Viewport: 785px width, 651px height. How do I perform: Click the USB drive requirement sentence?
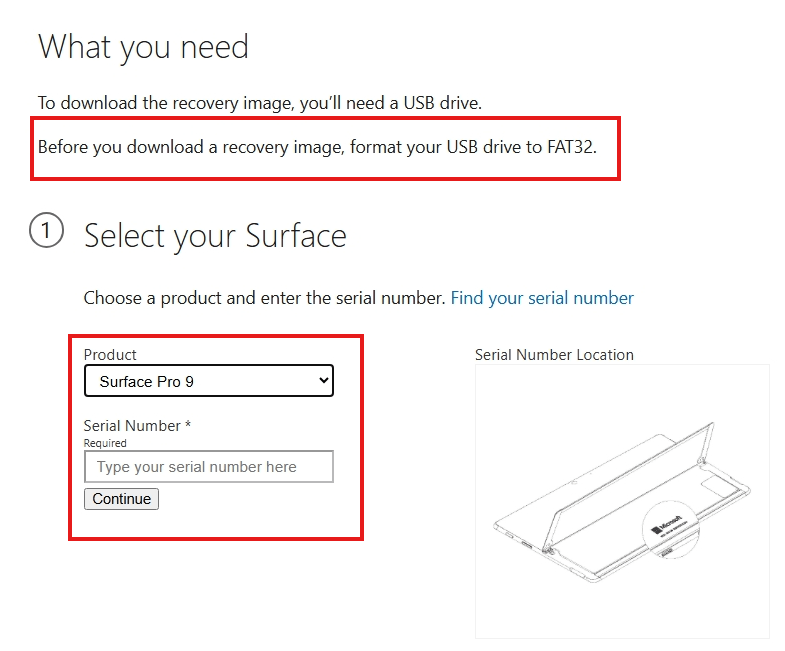click(x=260, y=103)
